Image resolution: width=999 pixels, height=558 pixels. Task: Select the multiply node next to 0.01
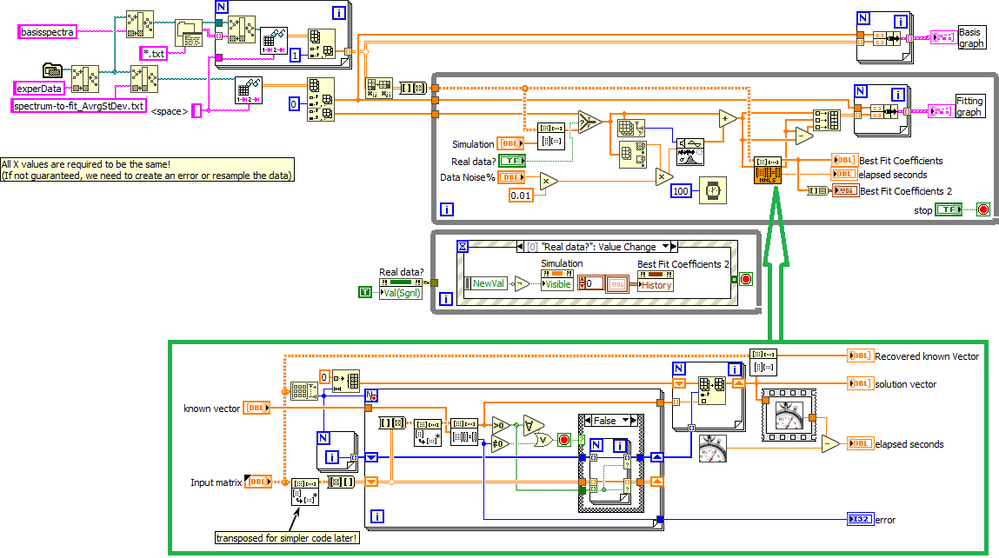click(547, 182)
